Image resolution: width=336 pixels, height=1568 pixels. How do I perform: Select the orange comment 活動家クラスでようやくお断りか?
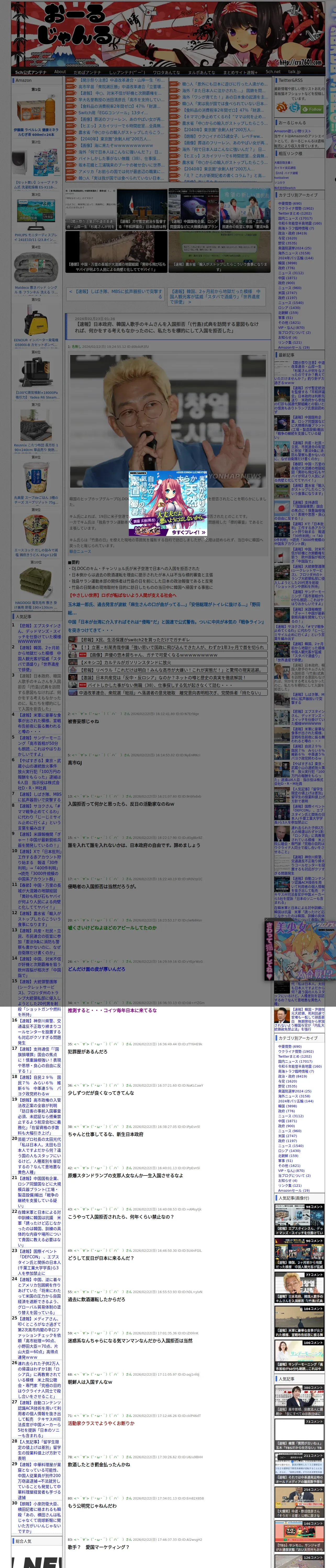pyautogui.click(x=101, y=1423)
